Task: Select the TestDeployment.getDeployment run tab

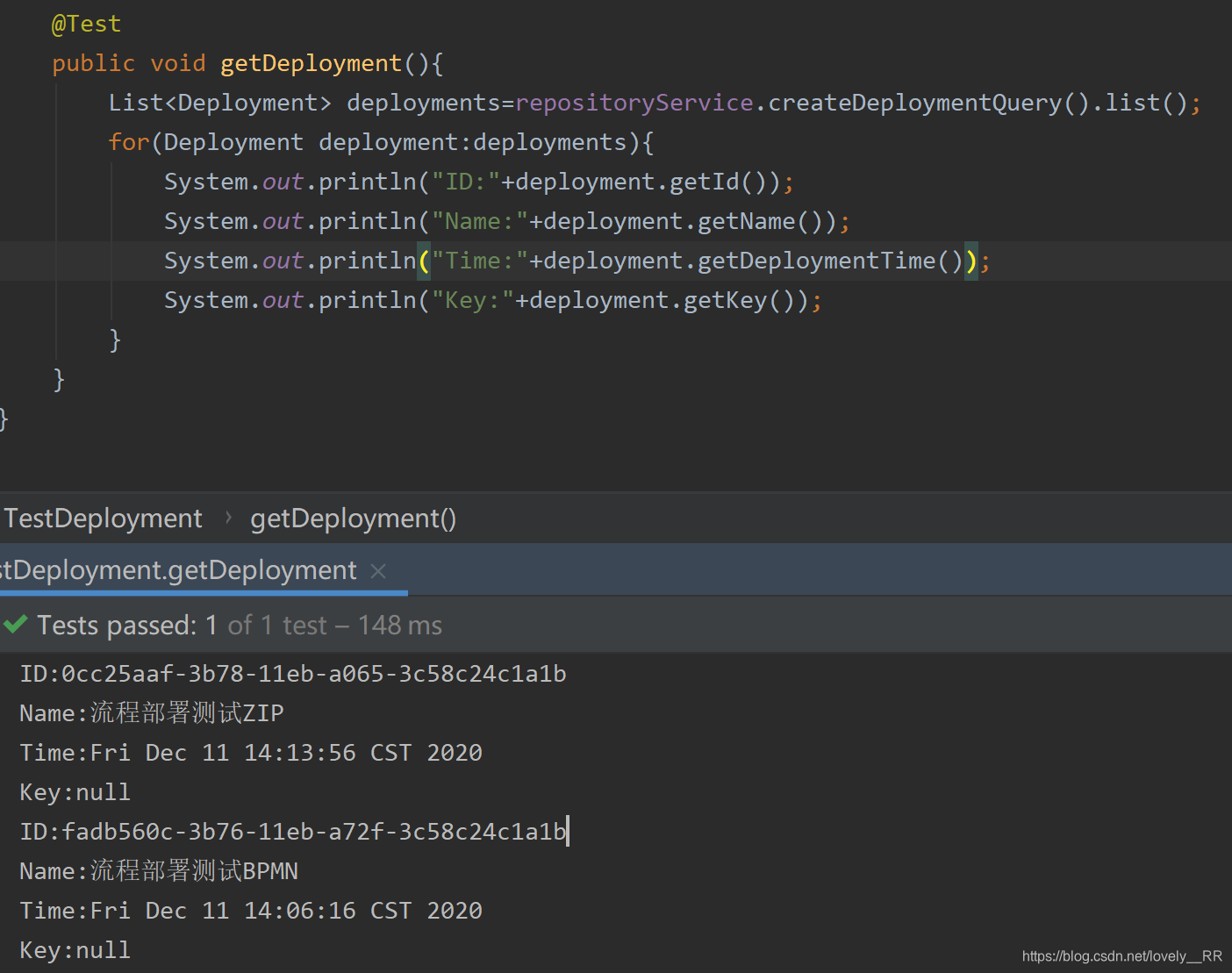Action: pos(178,570)
